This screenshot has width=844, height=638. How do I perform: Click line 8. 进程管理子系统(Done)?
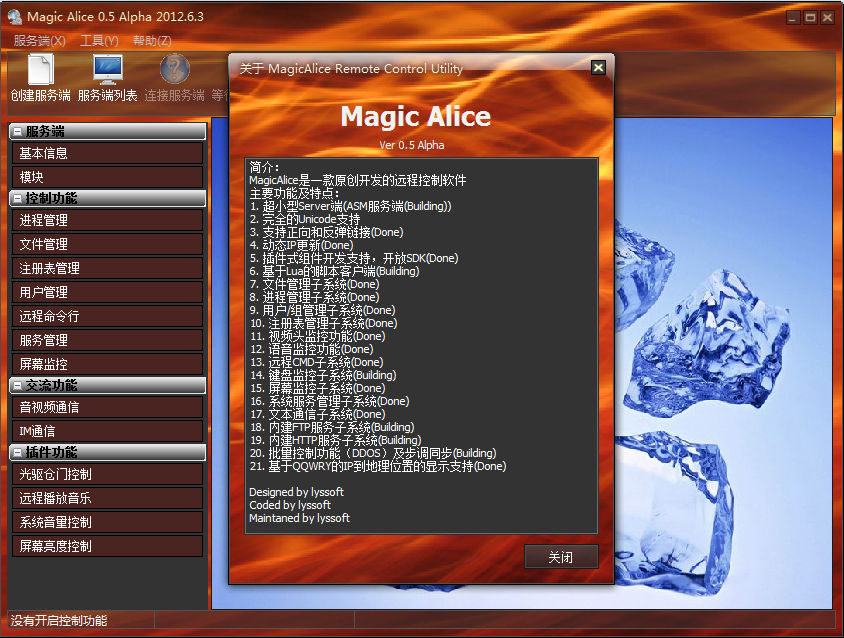314,297
